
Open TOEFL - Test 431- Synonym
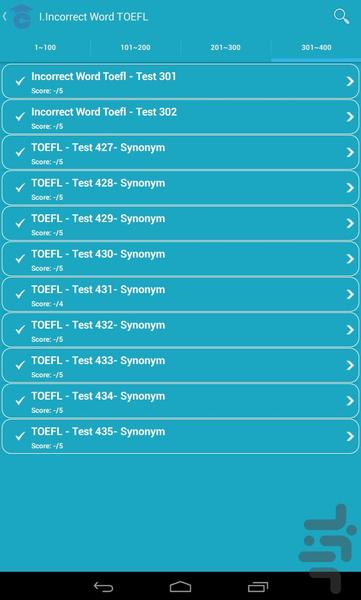(x=180, y=294)
